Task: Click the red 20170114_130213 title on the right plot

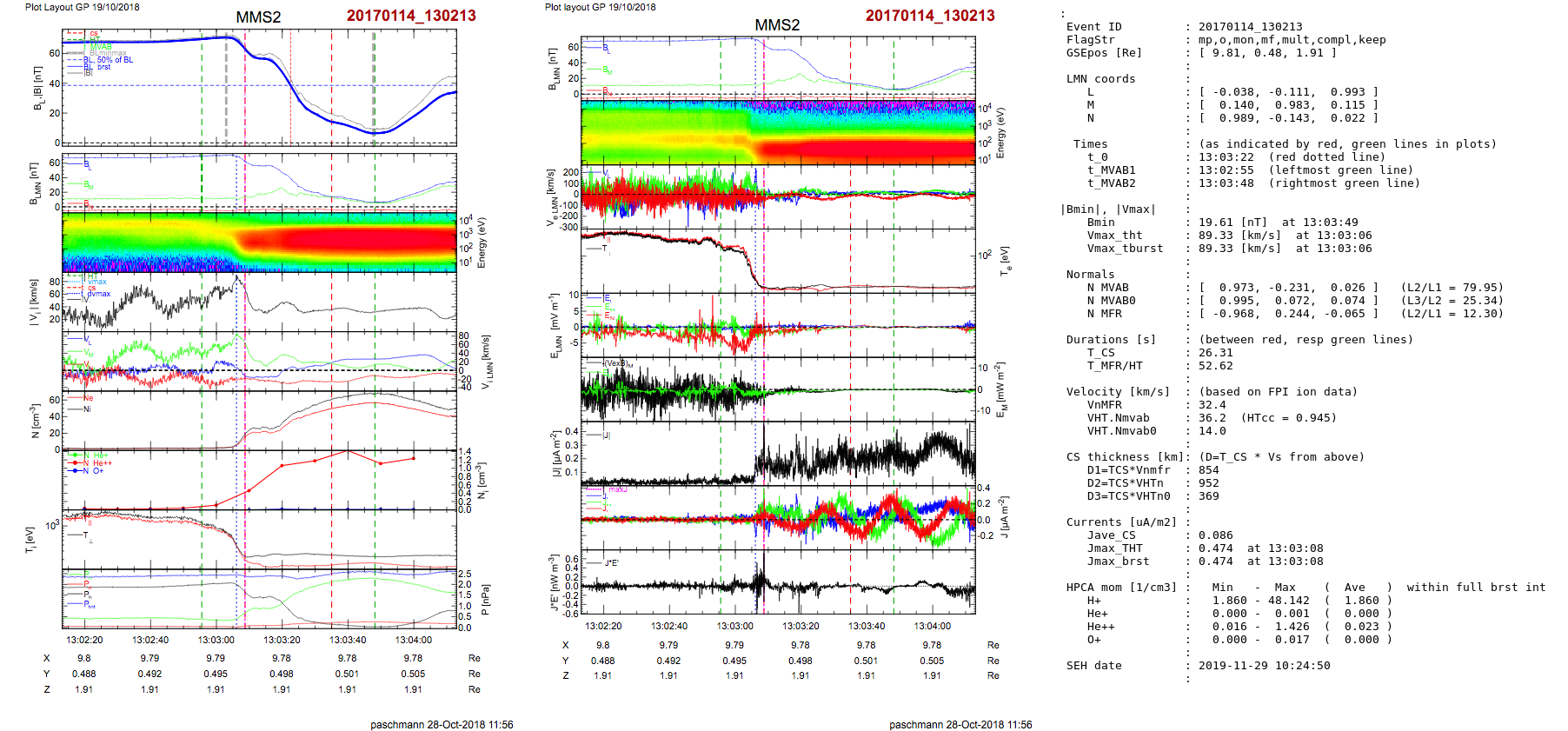Action: (930, 16)
